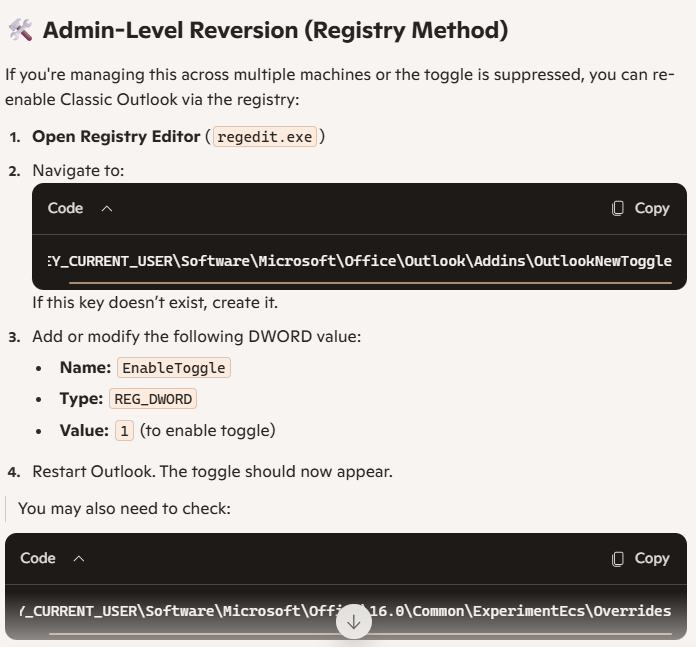This screenshot has width=696, height=647.
Task: Click the value 1 inline code
Action: pos(124,431)
